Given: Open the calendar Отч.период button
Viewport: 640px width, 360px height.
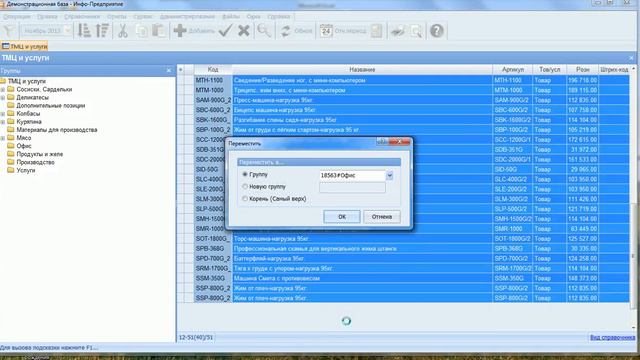Looking at the screenshot, I should (343, 31).
